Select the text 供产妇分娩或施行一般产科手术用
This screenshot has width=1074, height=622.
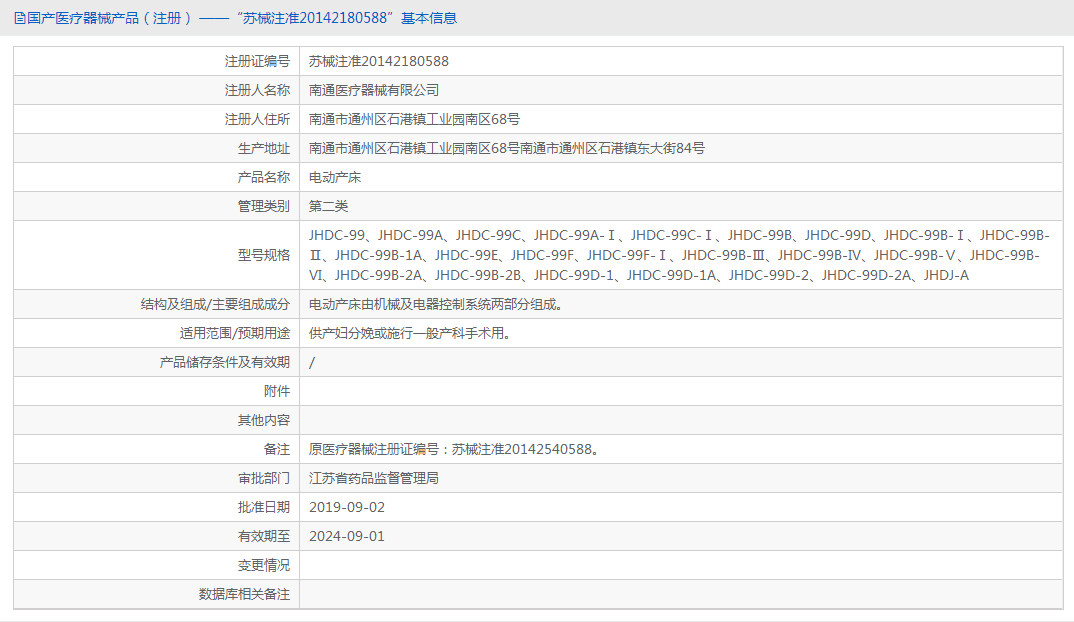click(410, 333)
